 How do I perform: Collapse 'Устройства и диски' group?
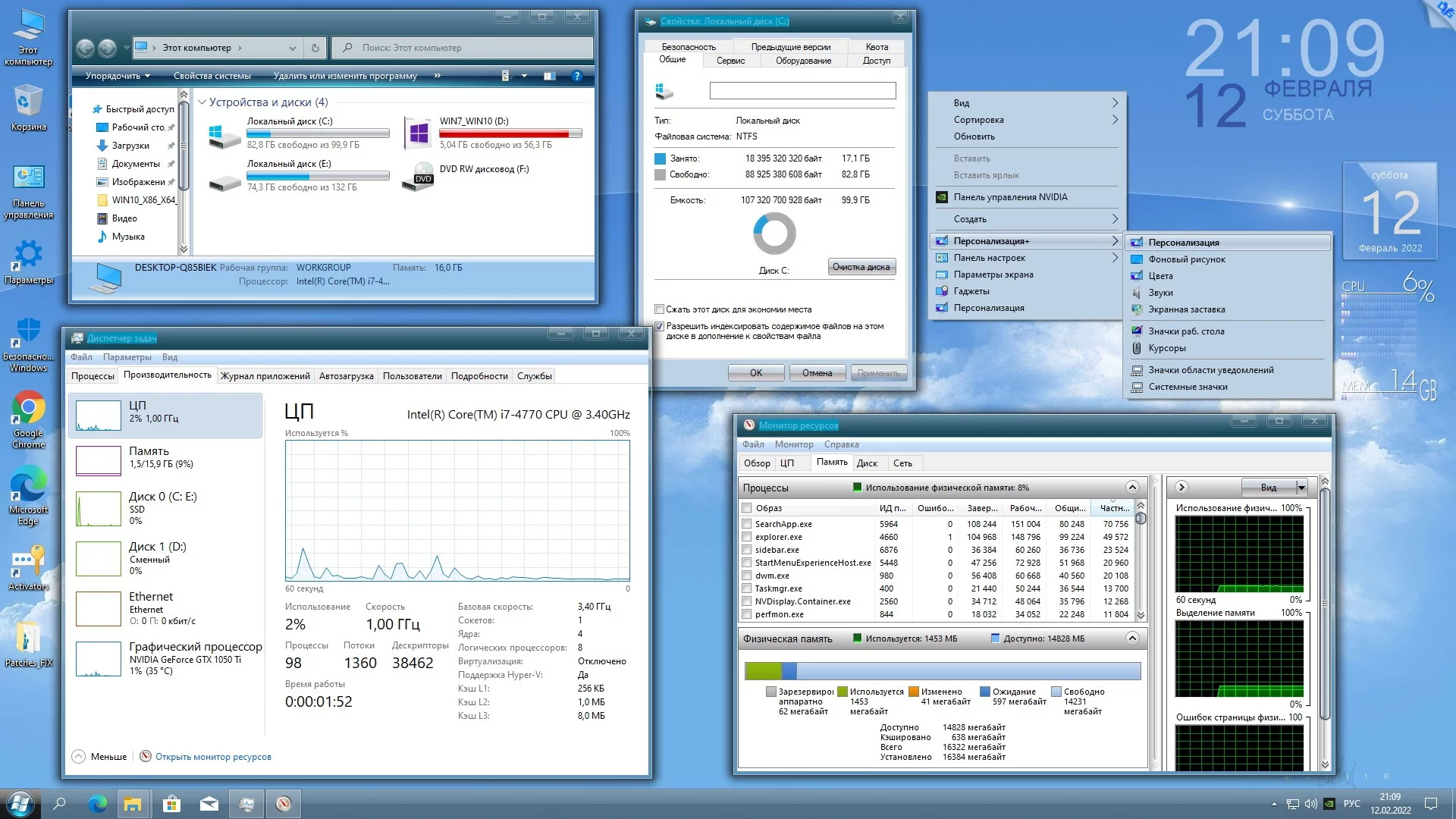[x=202, y=102]
